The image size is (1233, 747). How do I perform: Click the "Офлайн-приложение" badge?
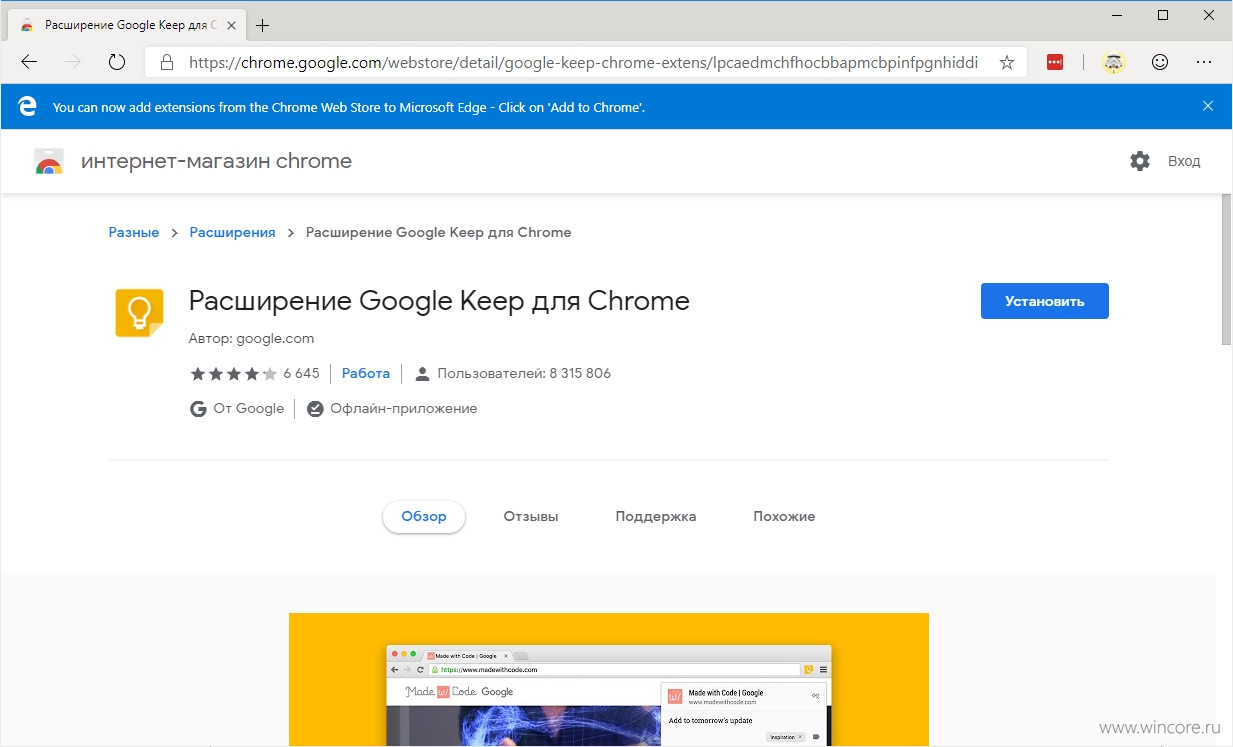point(392,408)
